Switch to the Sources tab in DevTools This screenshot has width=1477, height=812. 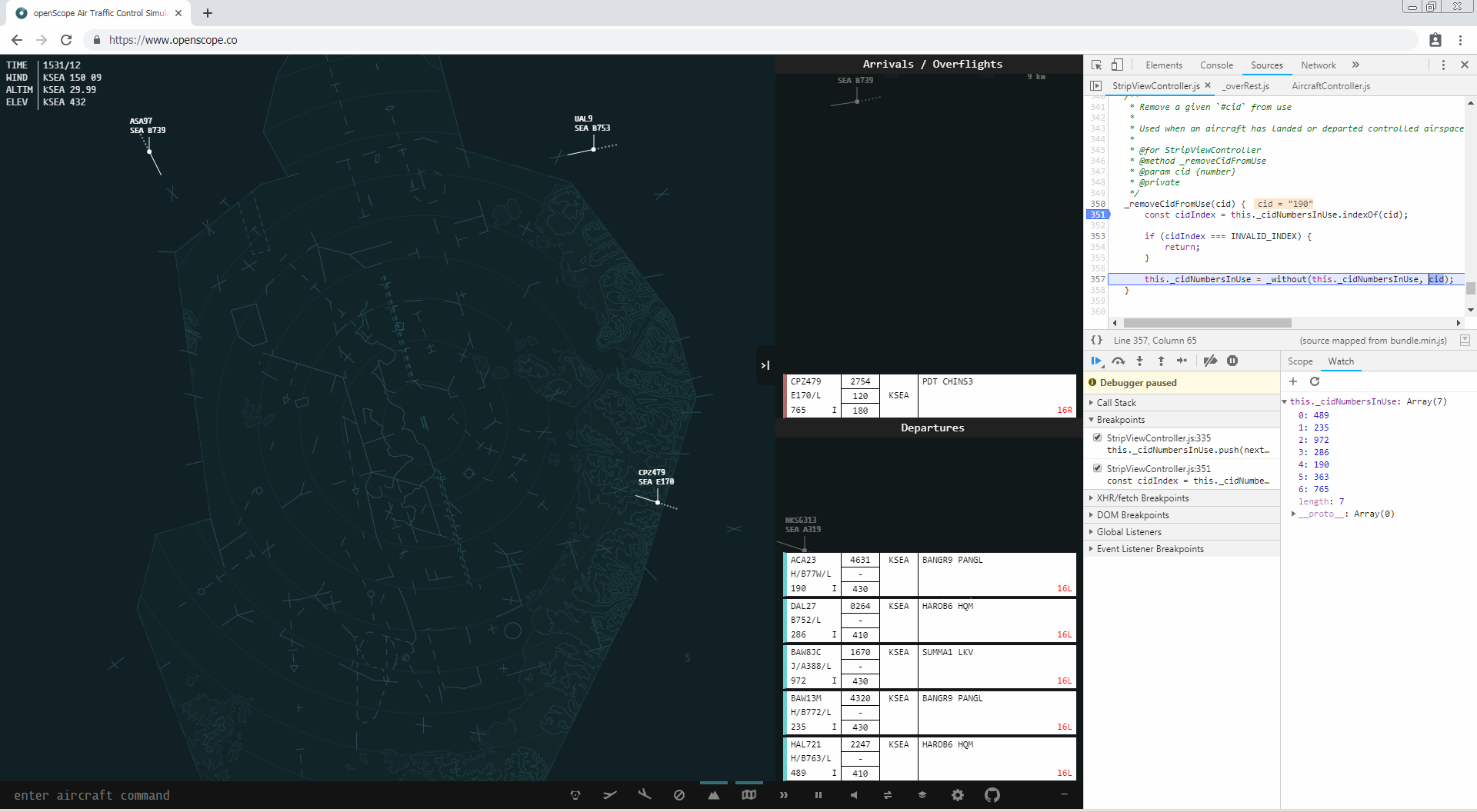[x=1267, y=65]
